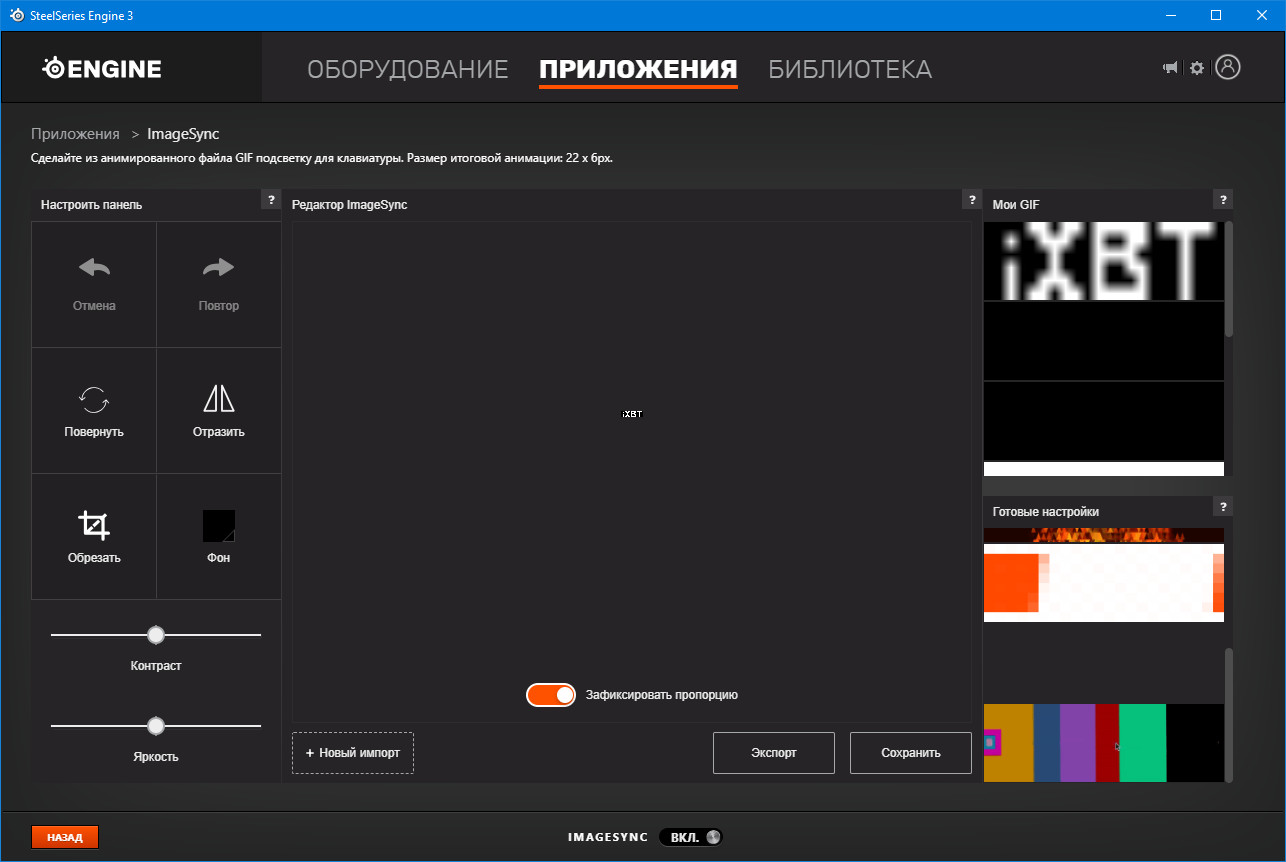Show help for Настроить панель

click(x=271, y=200)
